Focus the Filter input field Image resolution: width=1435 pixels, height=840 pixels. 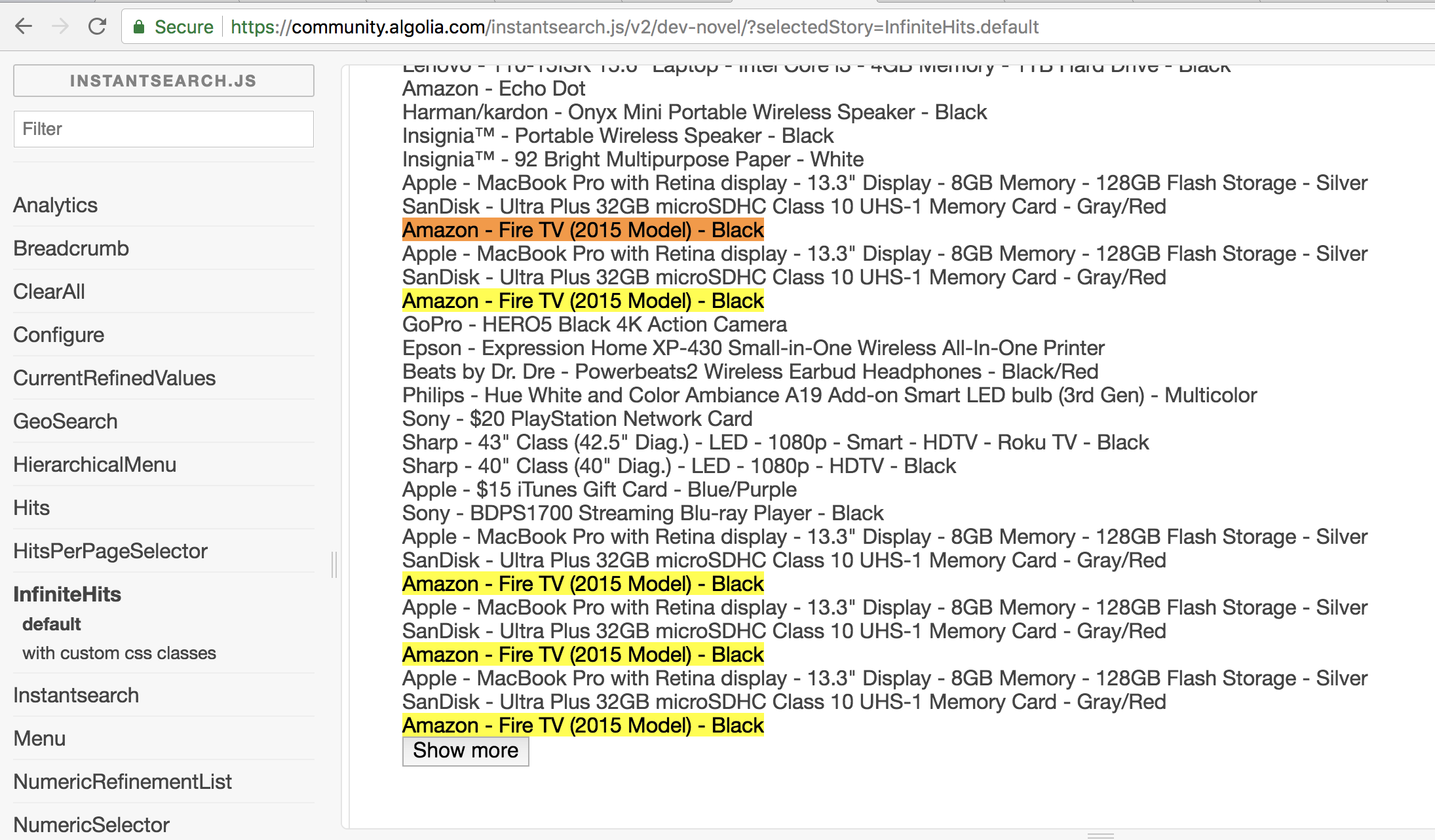click(x=164, y=129)
